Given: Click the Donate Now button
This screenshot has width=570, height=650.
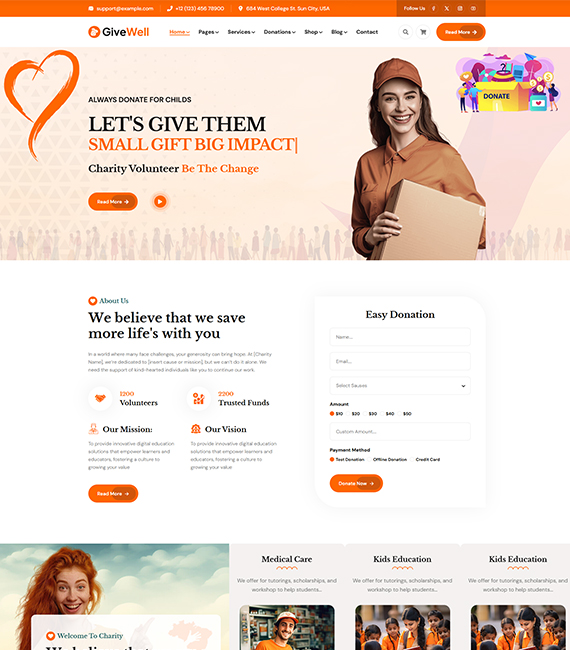Looking at the screenshot, I should click(x=356, y=483).
